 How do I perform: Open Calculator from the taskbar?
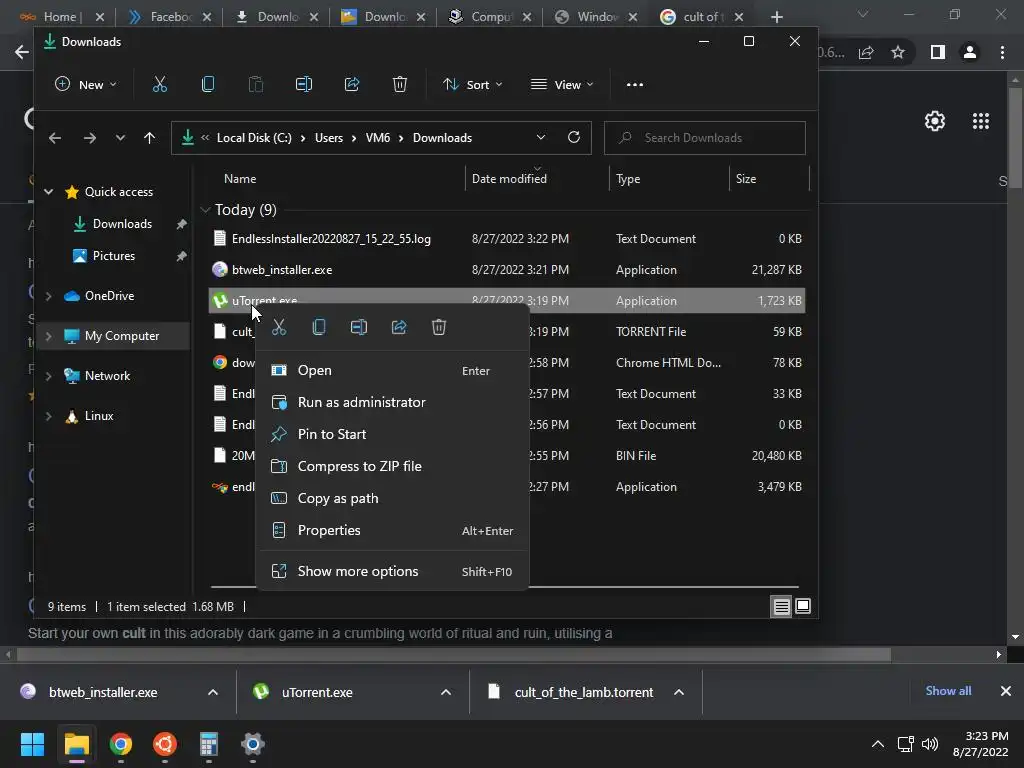tap(208, 744)
